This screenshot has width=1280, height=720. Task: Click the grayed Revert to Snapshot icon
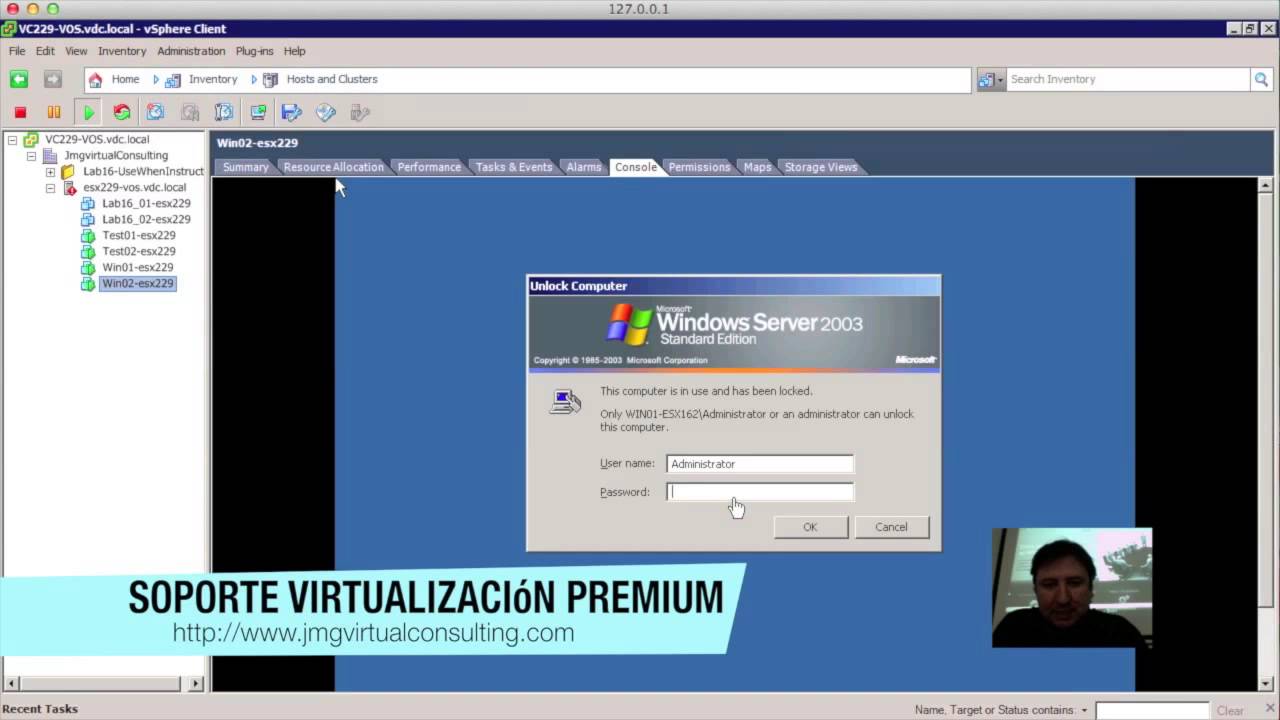click(189, 113)
